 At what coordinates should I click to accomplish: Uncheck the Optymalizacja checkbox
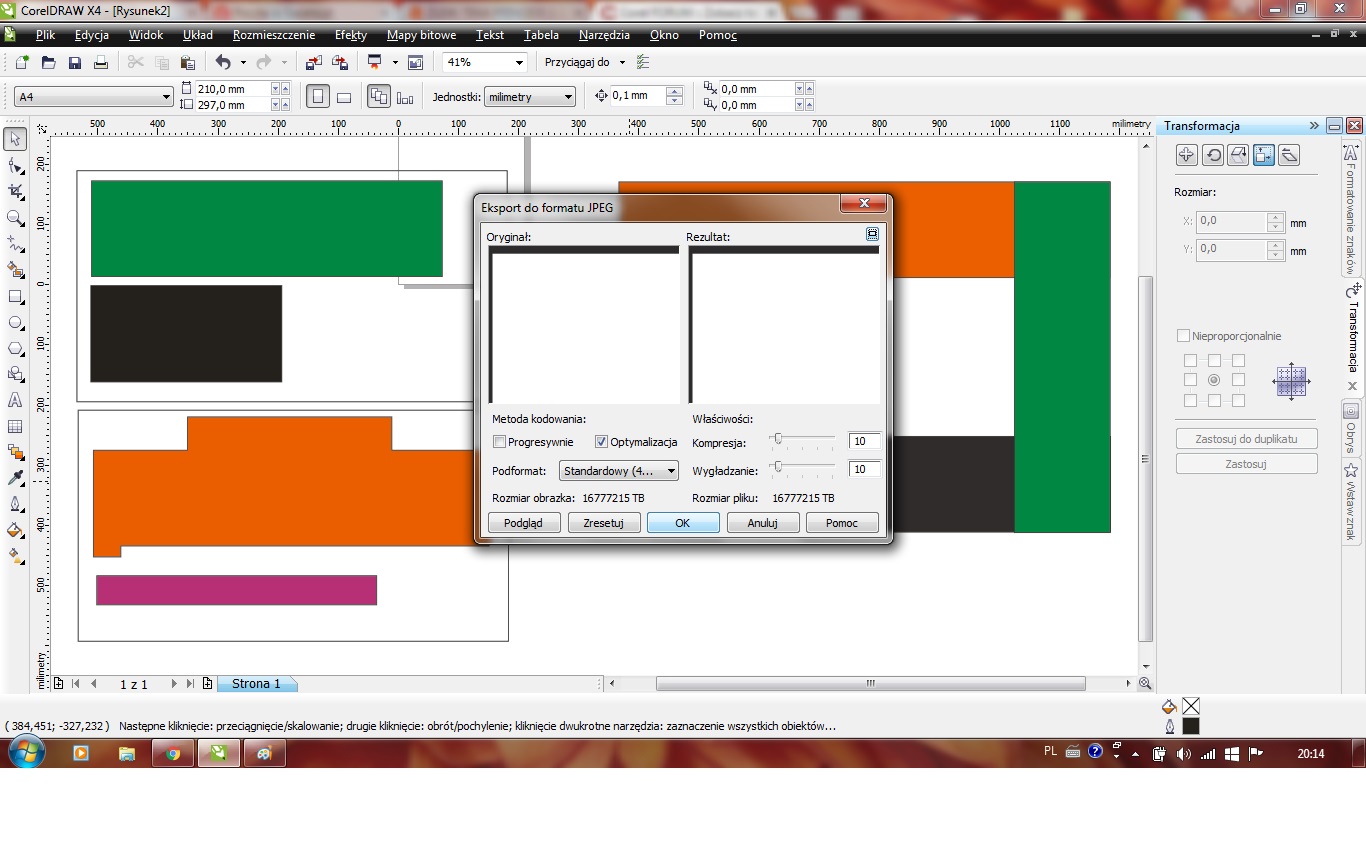(x=601, y=442)
